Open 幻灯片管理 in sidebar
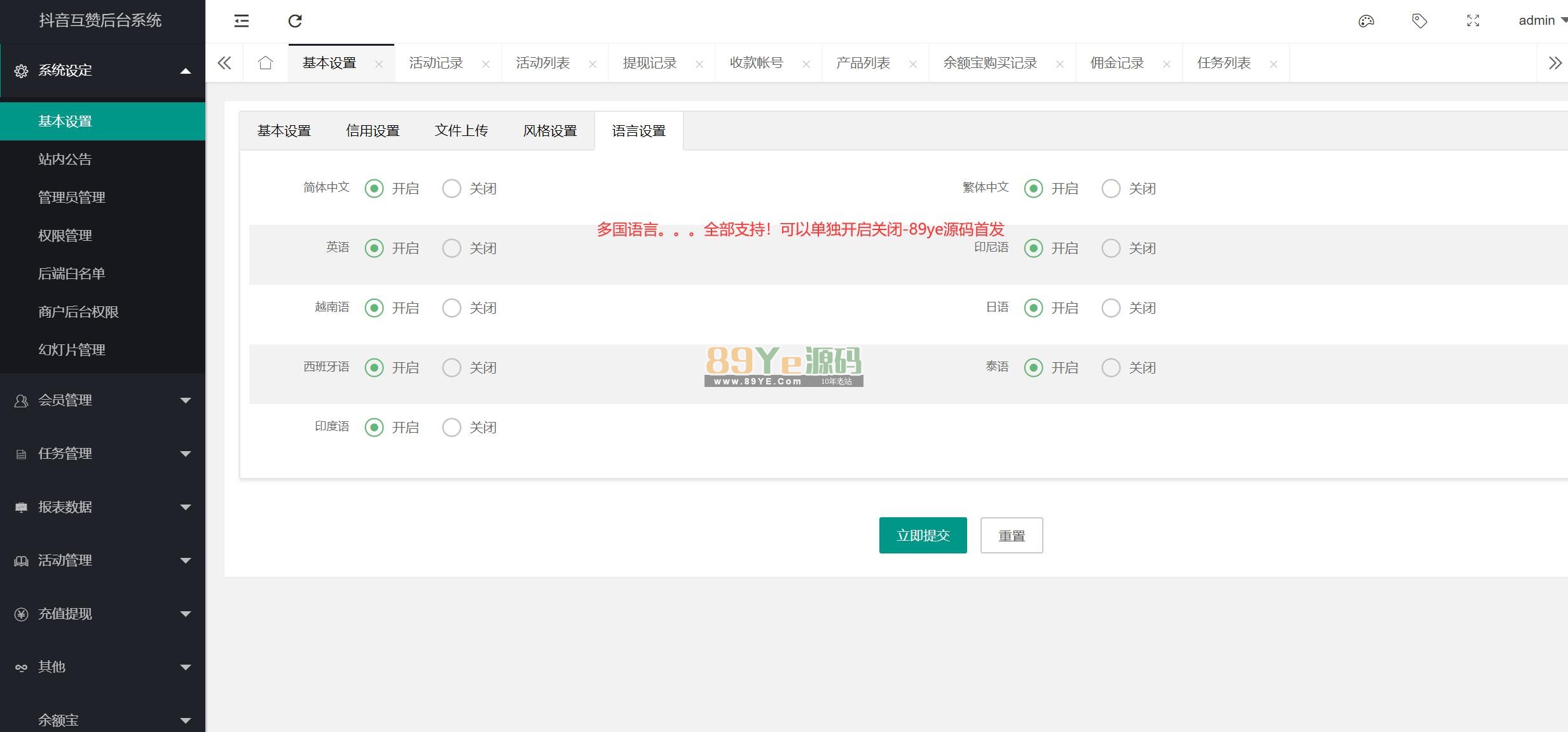Screen dimensions: 1568x732 [102, 350]
